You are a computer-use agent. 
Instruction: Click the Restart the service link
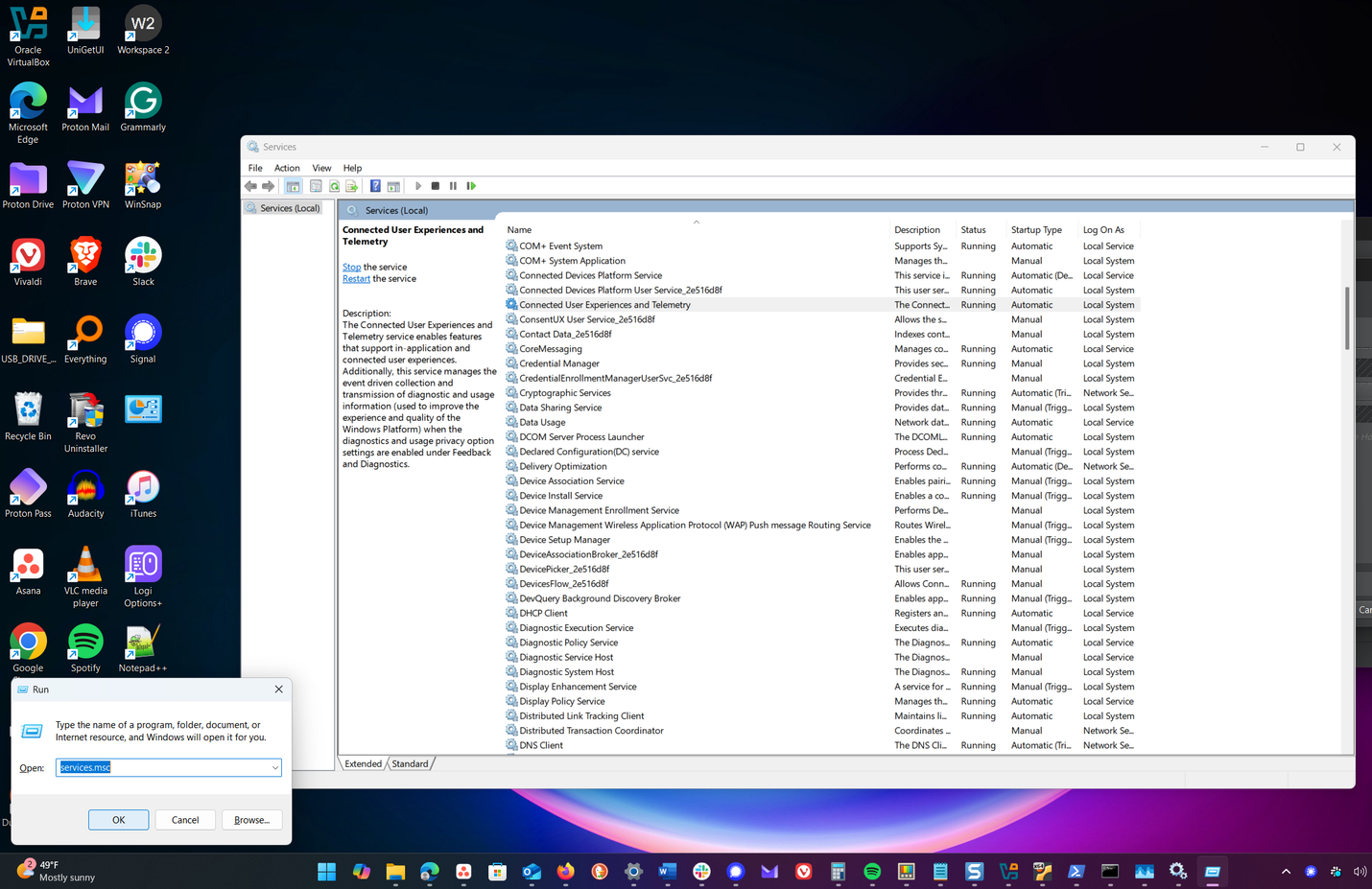356,279
